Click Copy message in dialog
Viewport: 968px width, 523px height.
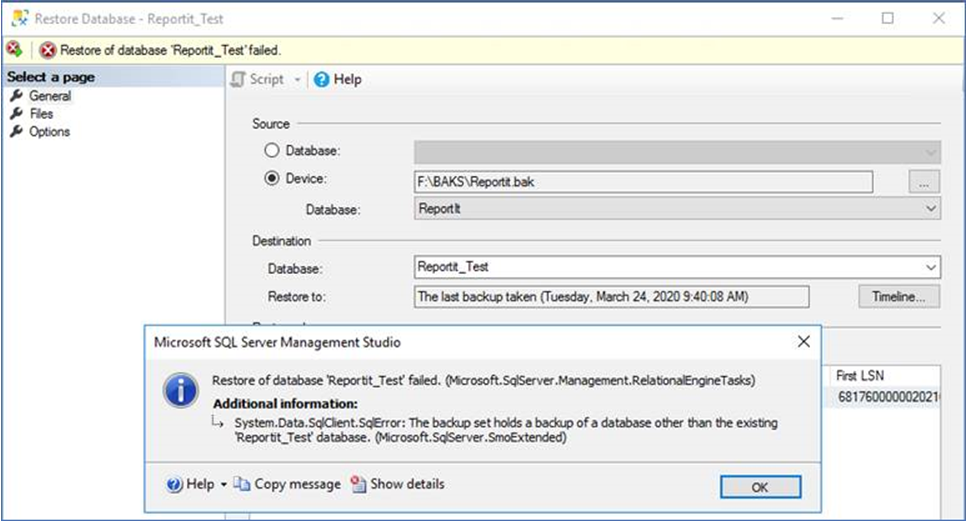pyautogui.click(x=297, y=484)
